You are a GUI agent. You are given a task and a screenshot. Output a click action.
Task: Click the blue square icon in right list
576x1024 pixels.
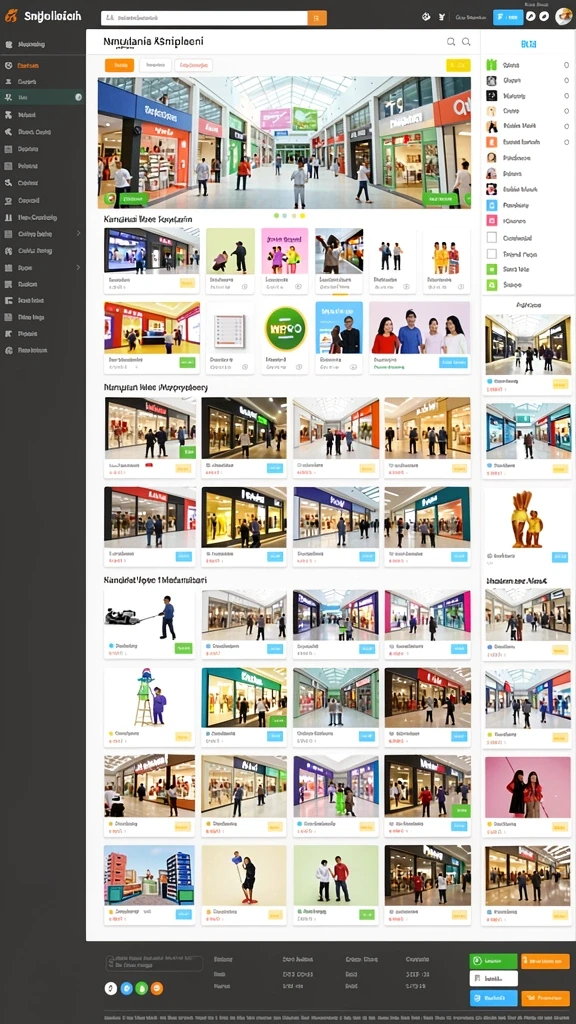click(492, 205)
